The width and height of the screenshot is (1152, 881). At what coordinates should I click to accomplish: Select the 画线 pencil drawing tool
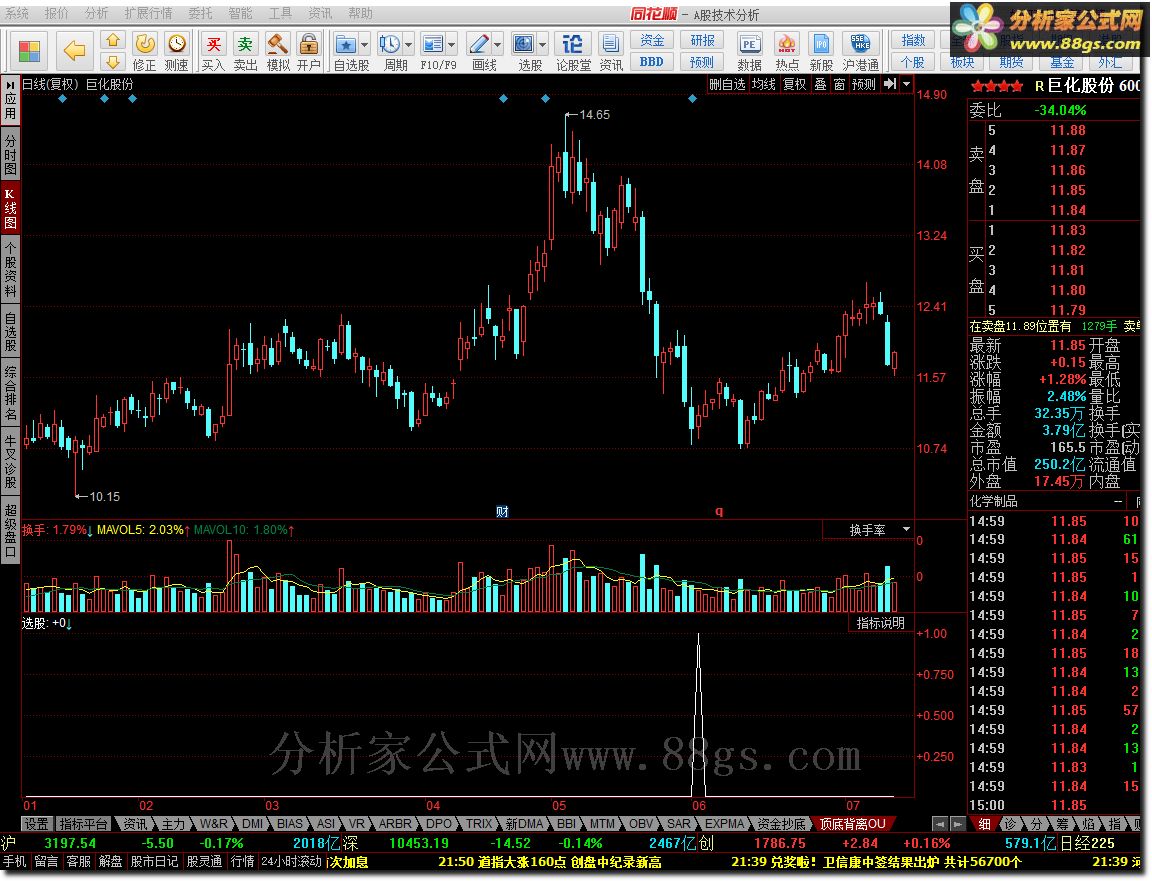479,44
